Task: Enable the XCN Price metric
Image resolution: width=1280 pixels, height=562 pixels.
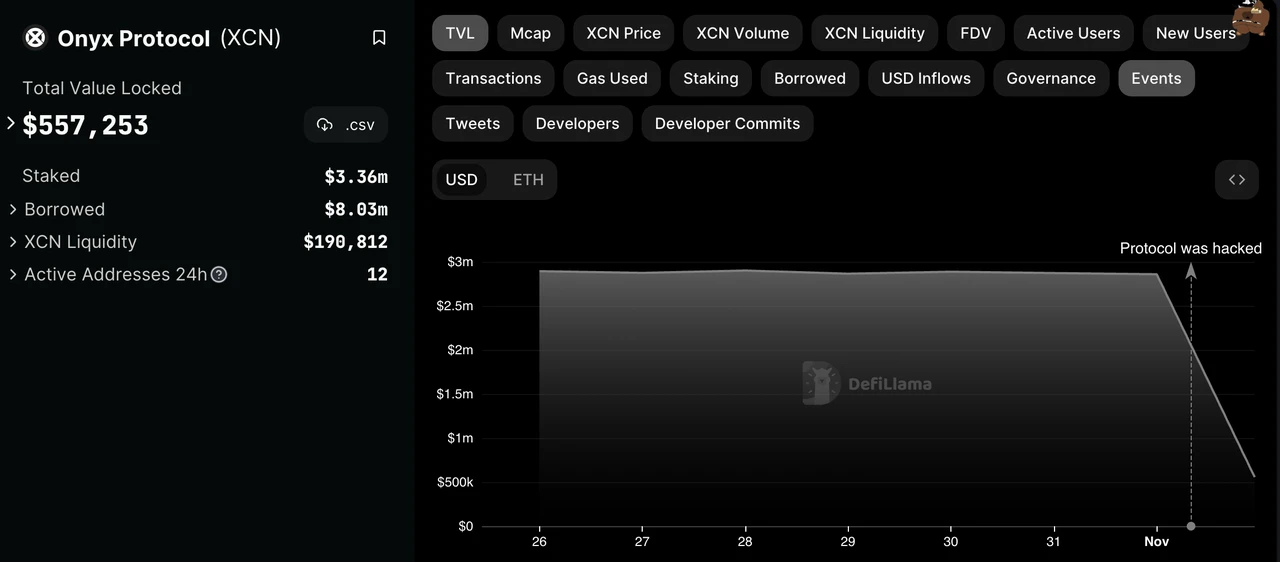Action: coord(623,33)
